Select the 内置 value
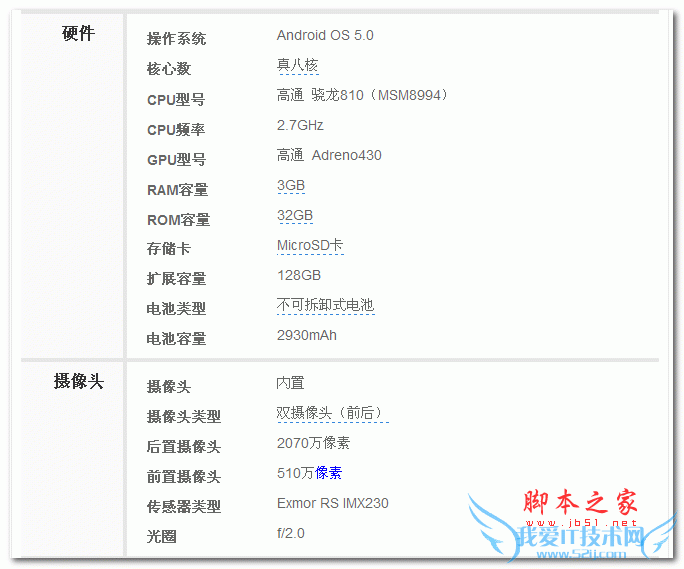The height and width of the screenshot is (569, 684). coord(291,383)
